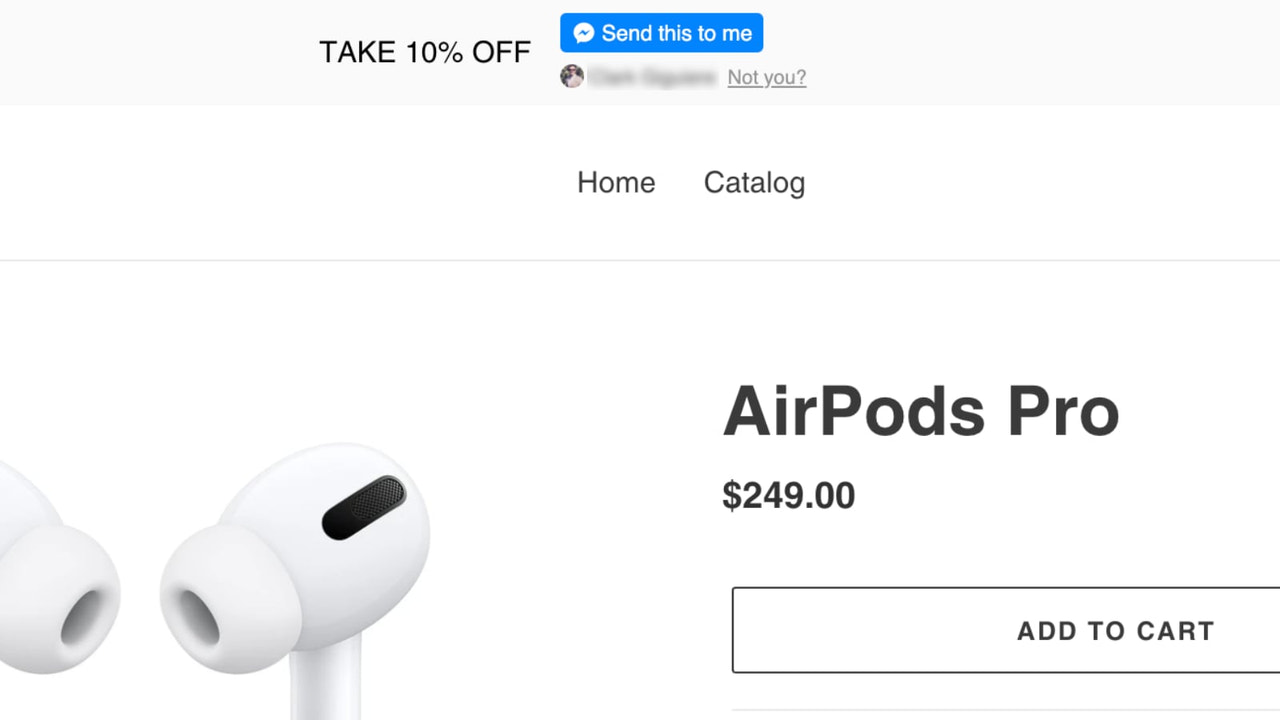The height and width of the screenshot is (720, 1280).
Task: Click the AirPods Pro product title
Action: coord(920,410)
